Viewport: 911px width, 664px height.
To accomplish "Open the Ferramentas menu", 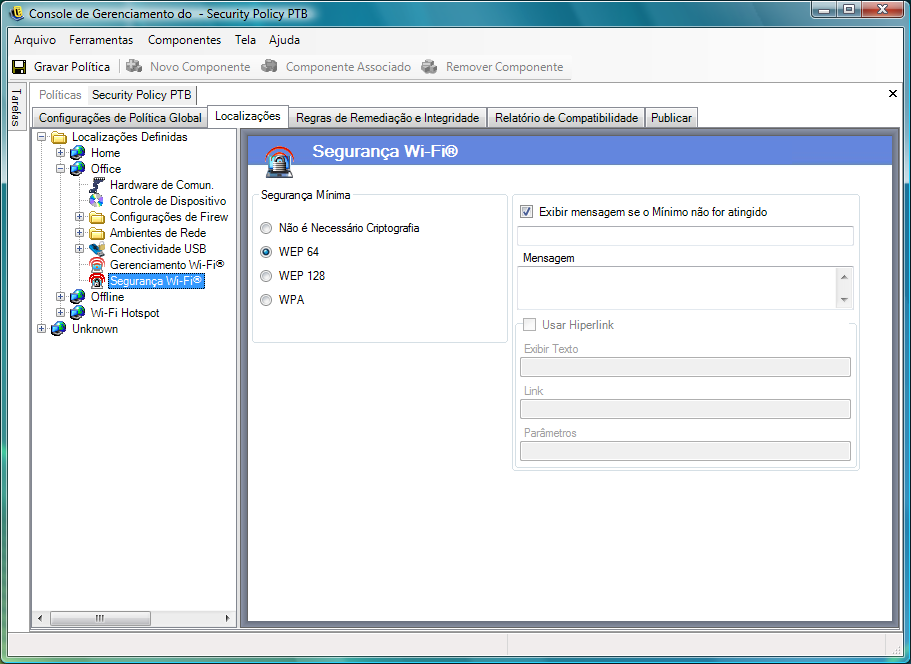I will [101, 40].
